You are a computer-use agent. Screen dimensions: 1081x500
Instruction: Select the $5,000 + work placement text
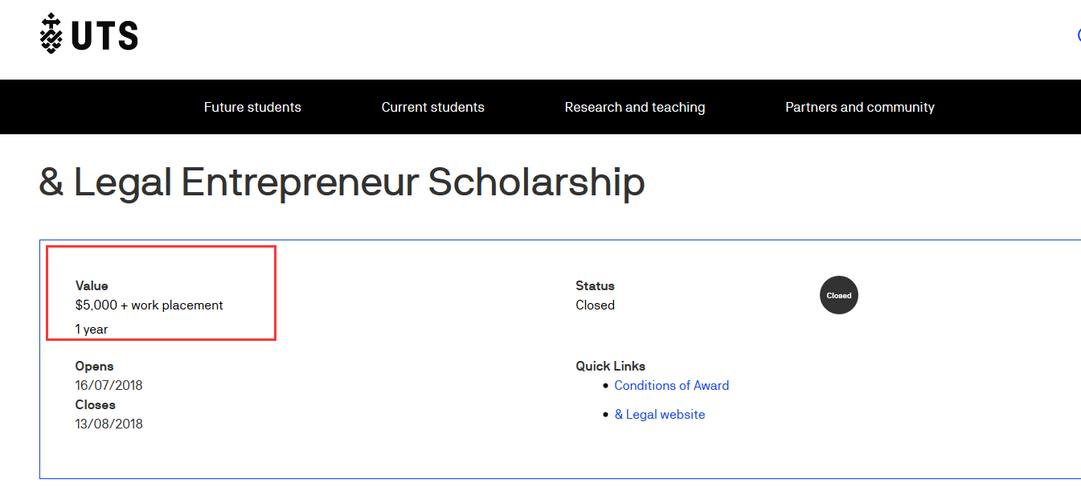coord(149,305)
